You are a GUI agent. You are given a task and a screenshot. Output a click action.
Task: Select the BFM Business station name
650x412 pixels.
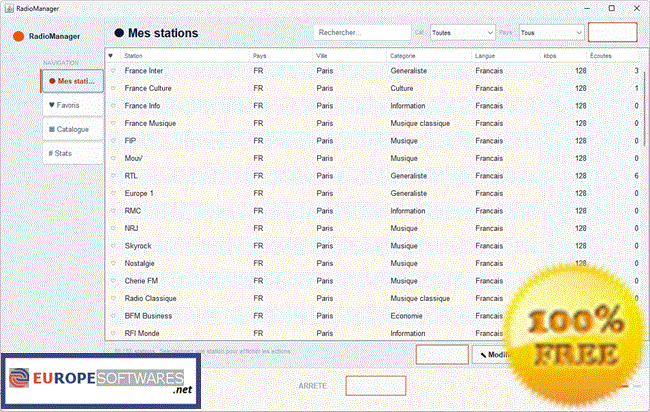[148, 316]
